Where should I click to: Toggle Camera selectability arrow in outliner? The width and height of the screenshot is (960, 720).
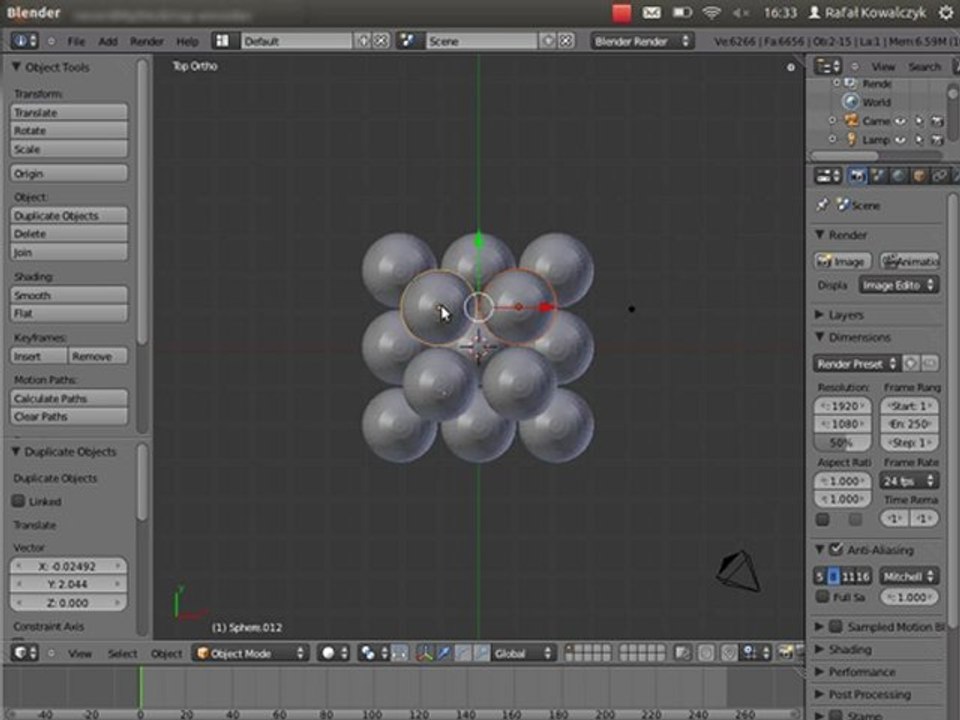(919, 121)
